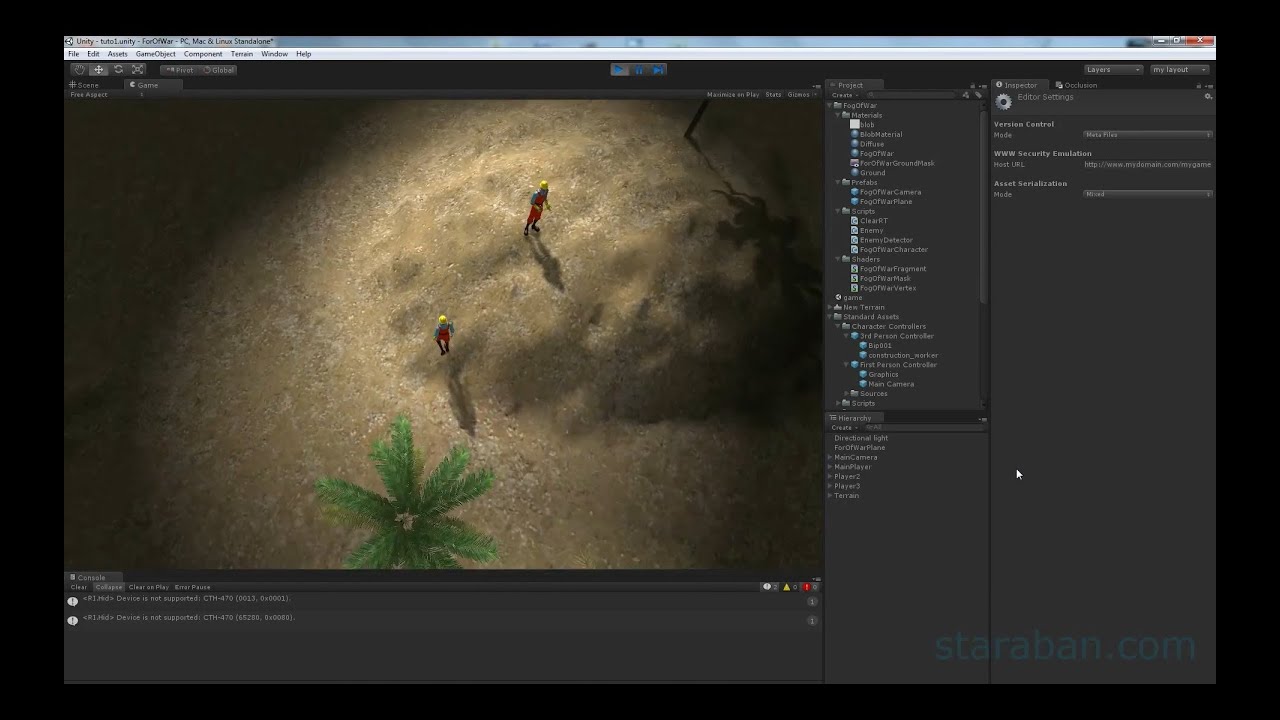Toggle Collapse in the Console
This screenshot has width=1280, height=720.
pyautogui.click(x=108, y=587)
